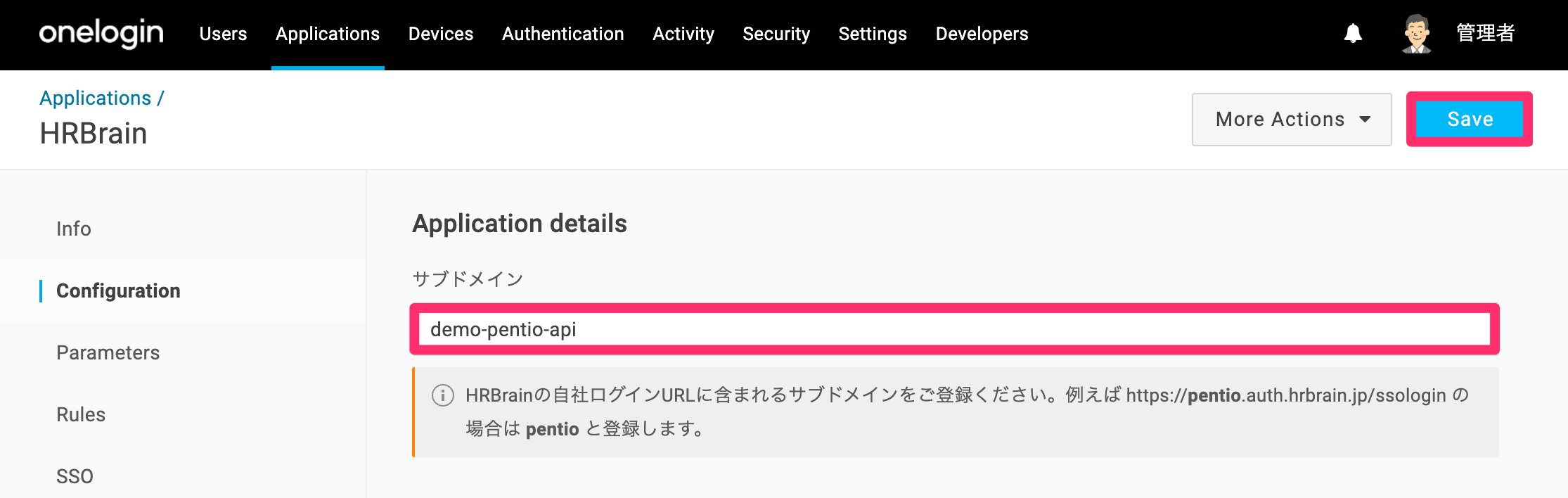Expand the More Actions dropdown

(x=1292, y=120)
